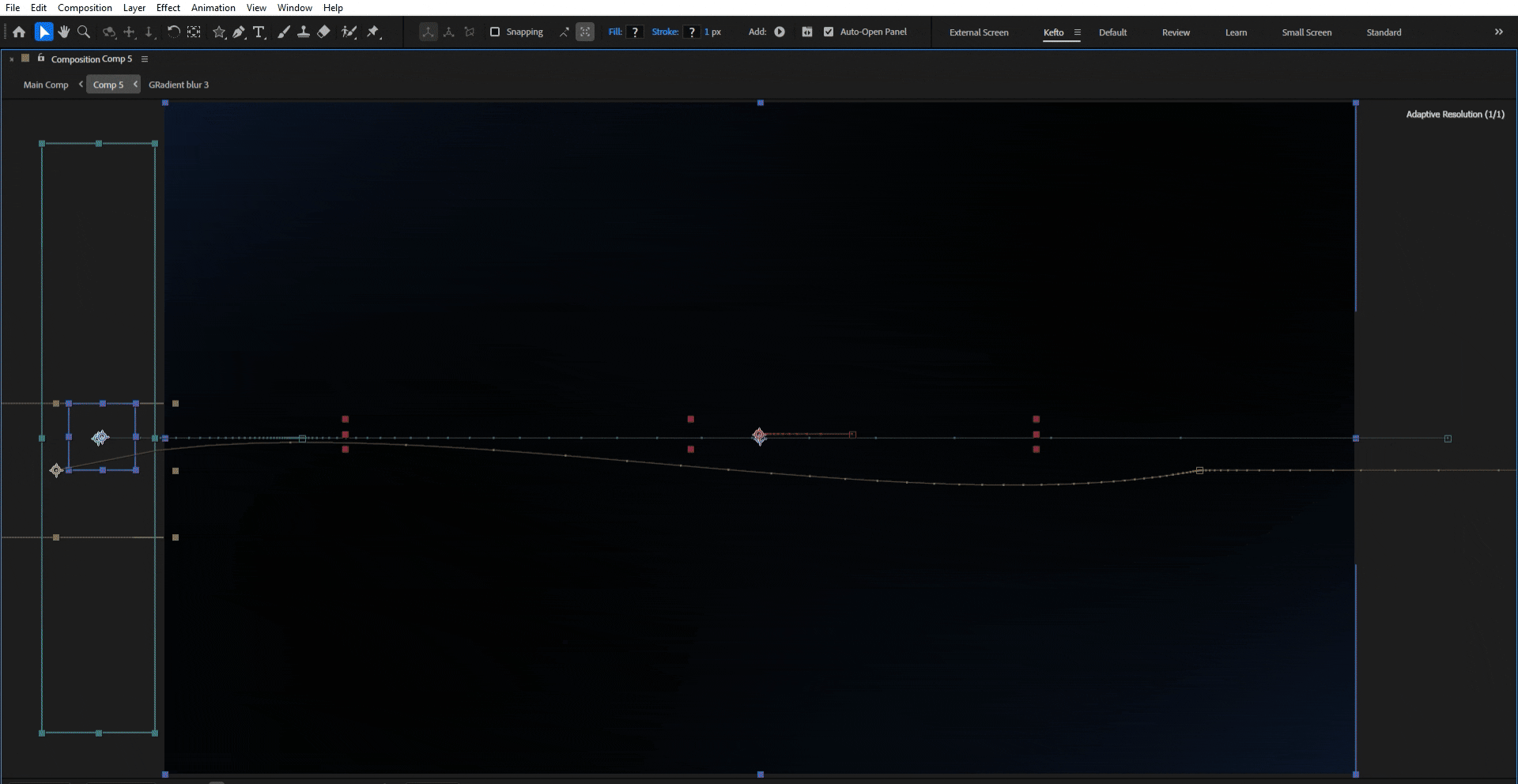The width and height of the screenshot is (1518, 784).
Task: Select the Dolly camera tool
Action: [x=149, y=32]
